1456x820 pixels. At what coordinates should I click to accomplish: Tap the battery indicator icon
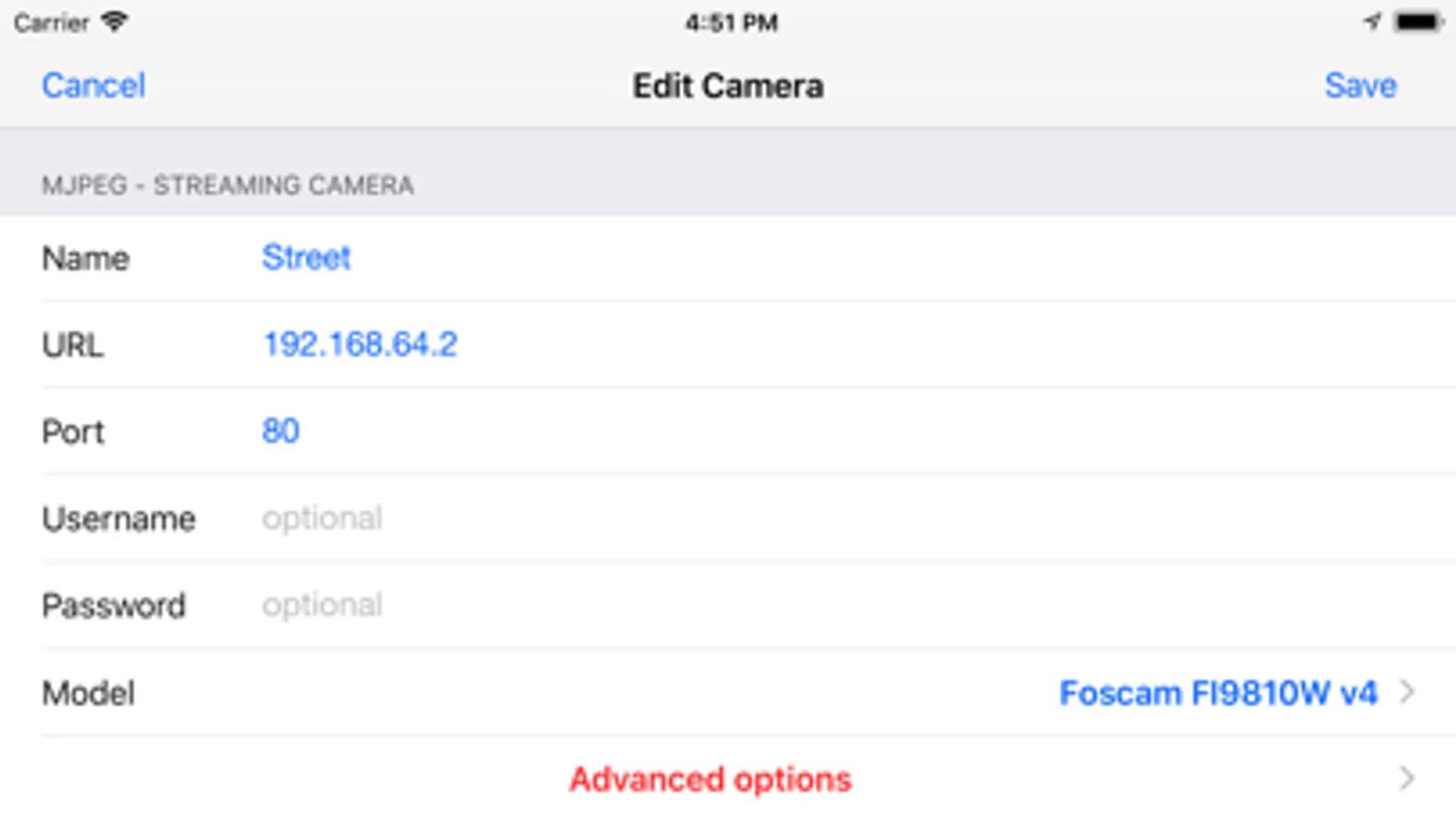click(1419, 22)
